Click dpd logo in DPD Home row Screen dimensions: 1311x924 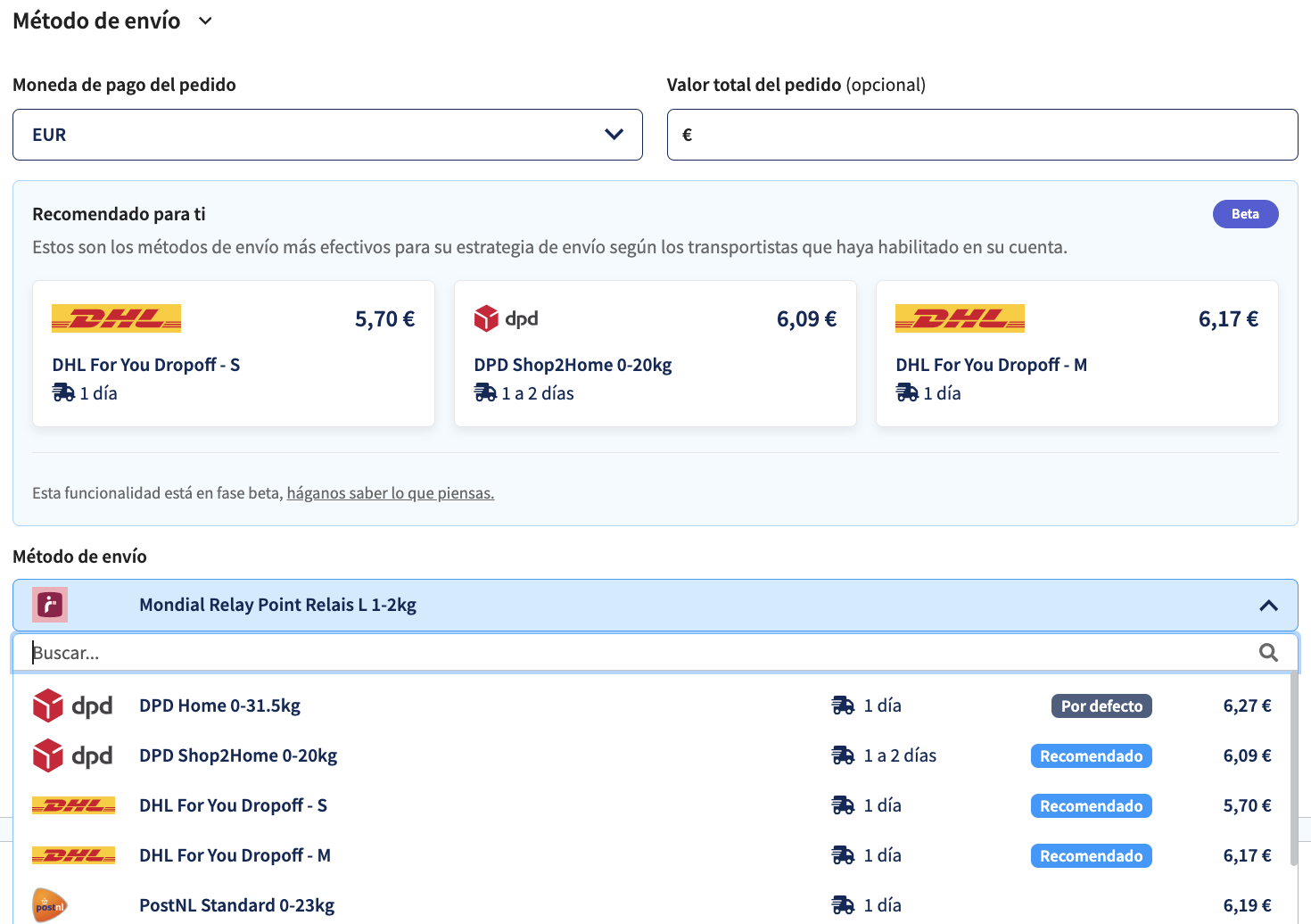(x=72, y=705)
